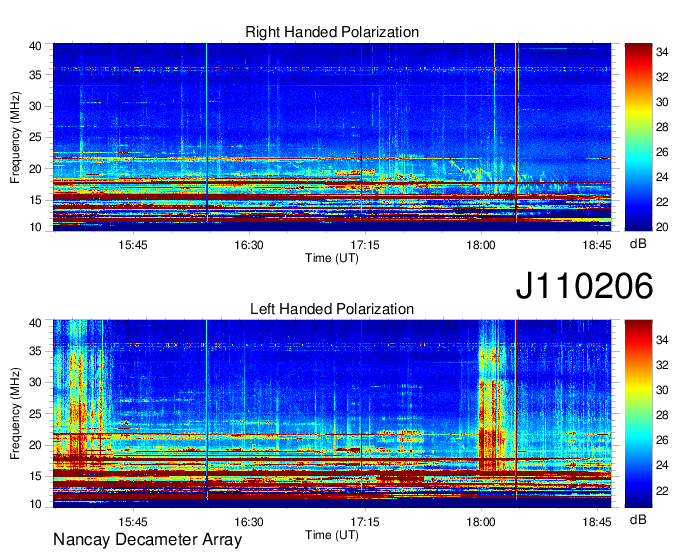Click the Time (UT) label under the Left Handed plot
680x552 pixels.
point(332,535)
